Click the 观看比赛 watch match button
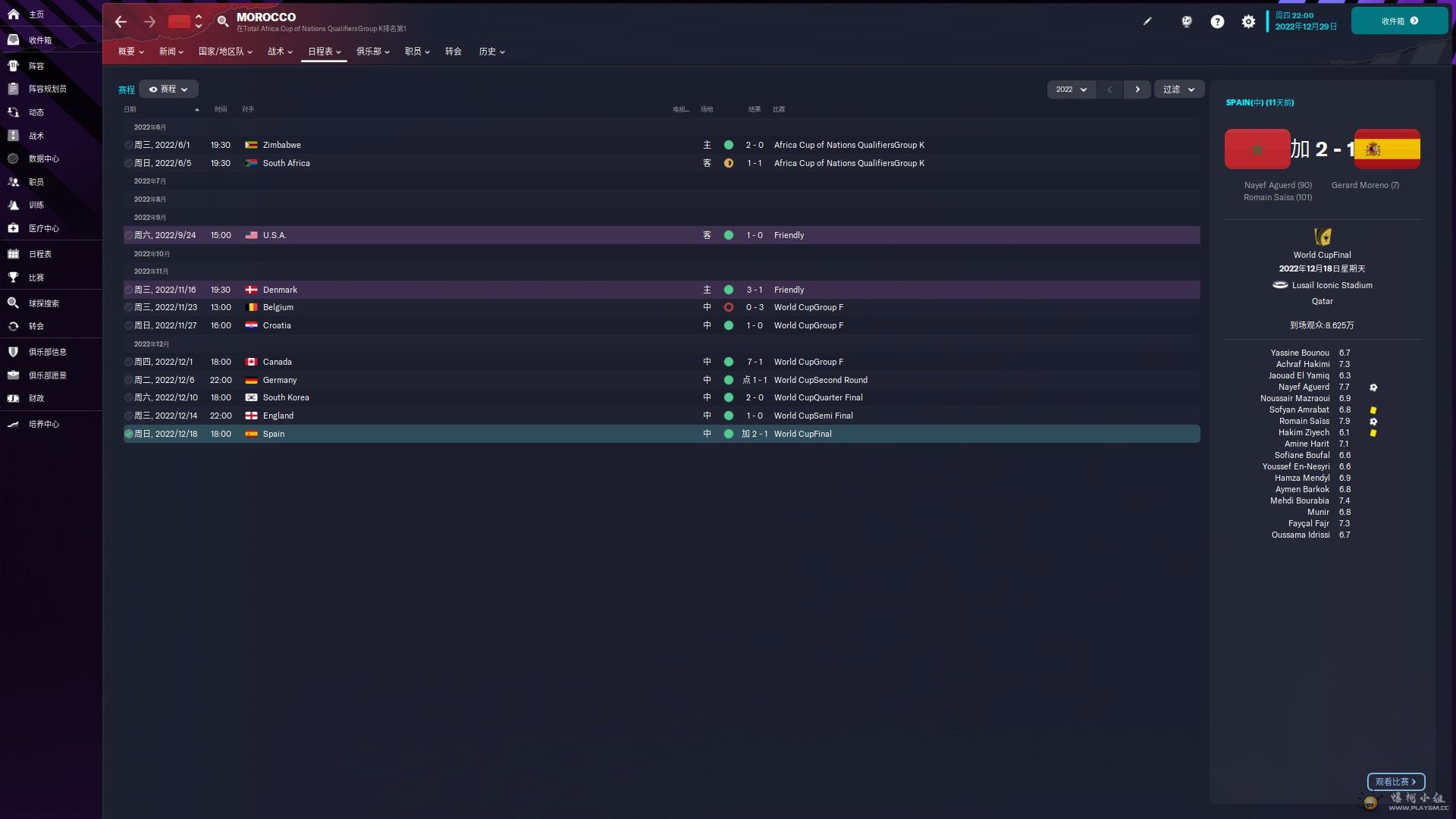Viewport: 1456px width, 819px height. (x=1395, y=782)
